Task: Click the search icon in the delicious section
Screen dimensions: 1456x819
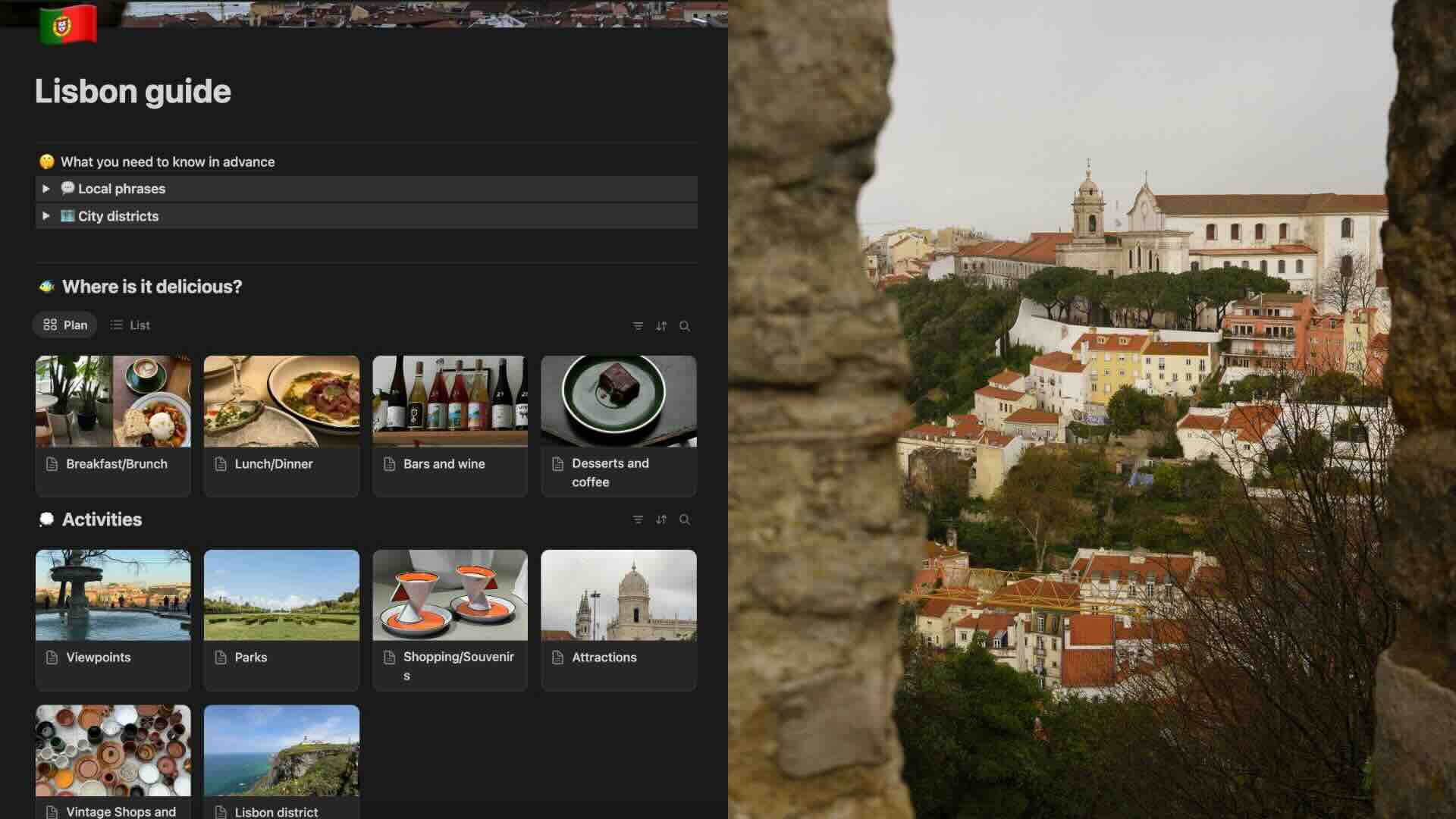Action: [x=685, y=326]
